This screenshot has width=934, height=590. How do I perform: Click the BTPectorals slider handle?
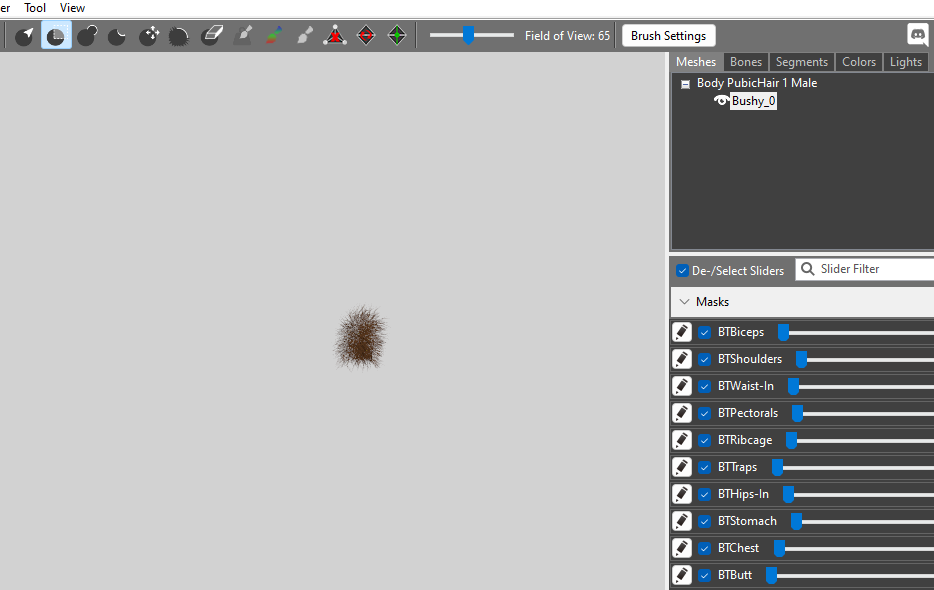click(798, 414)
